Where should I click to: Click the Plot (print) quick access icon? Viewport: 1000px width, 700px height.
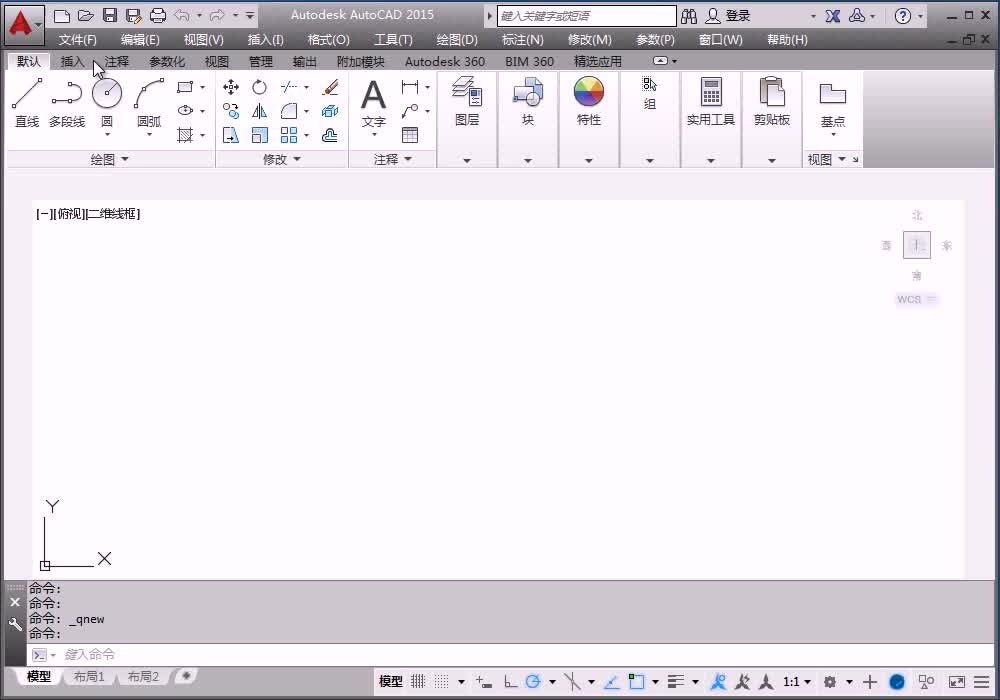point(158,15)
